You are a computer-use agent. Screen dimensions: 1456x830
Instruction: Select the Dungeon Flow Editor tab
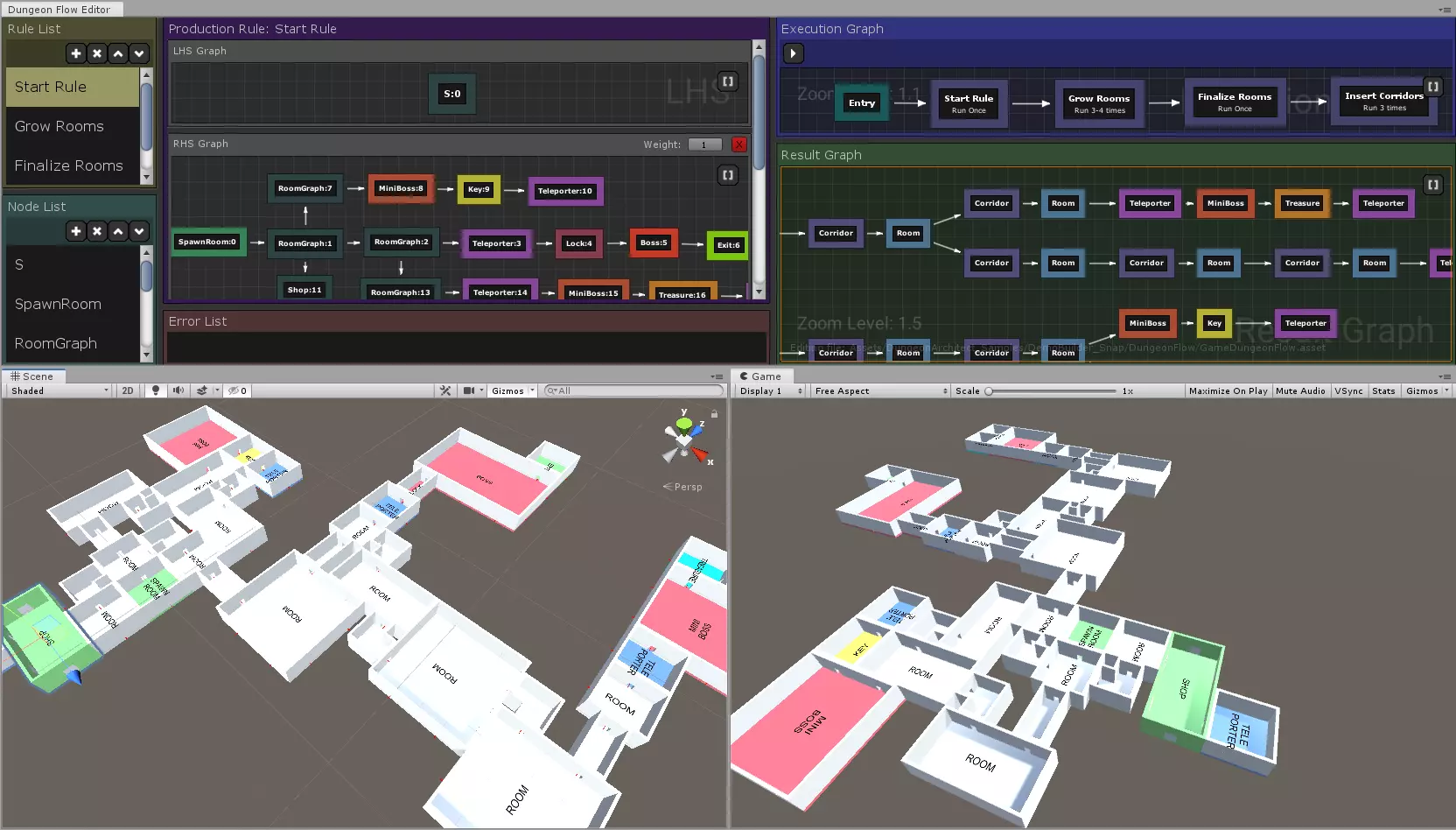(x=59, y=10)
